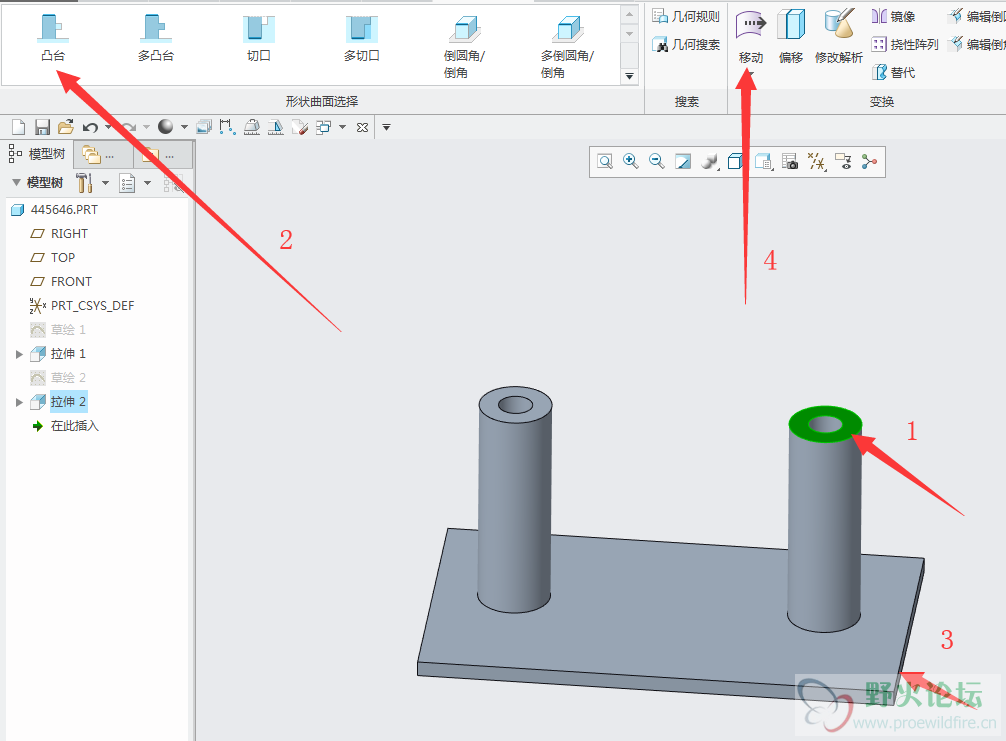
Task: Click 在此插入 (Insert Here) marker
Action: [65, 426]
